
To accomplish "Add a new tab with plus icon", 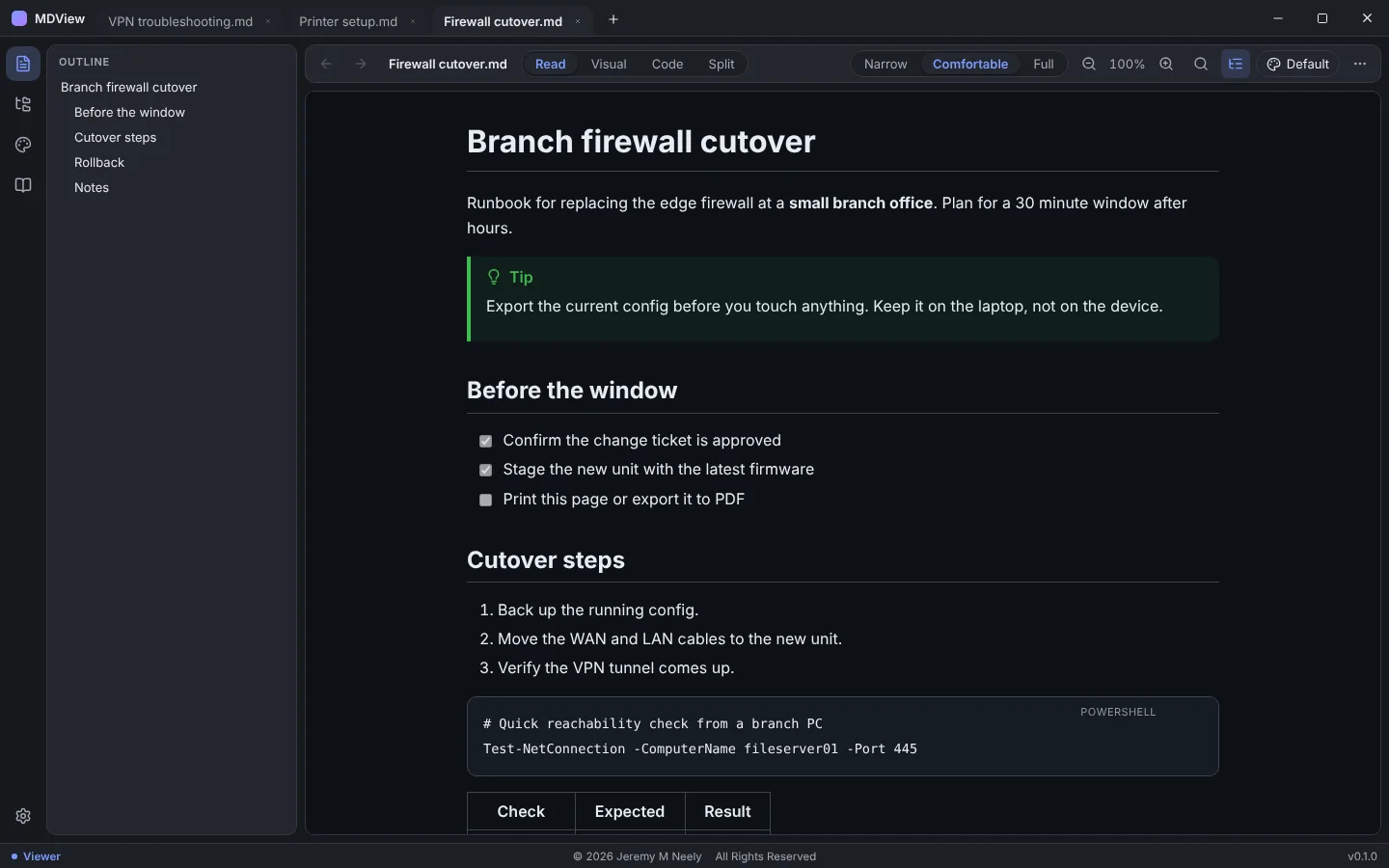I will pos(613,19).
